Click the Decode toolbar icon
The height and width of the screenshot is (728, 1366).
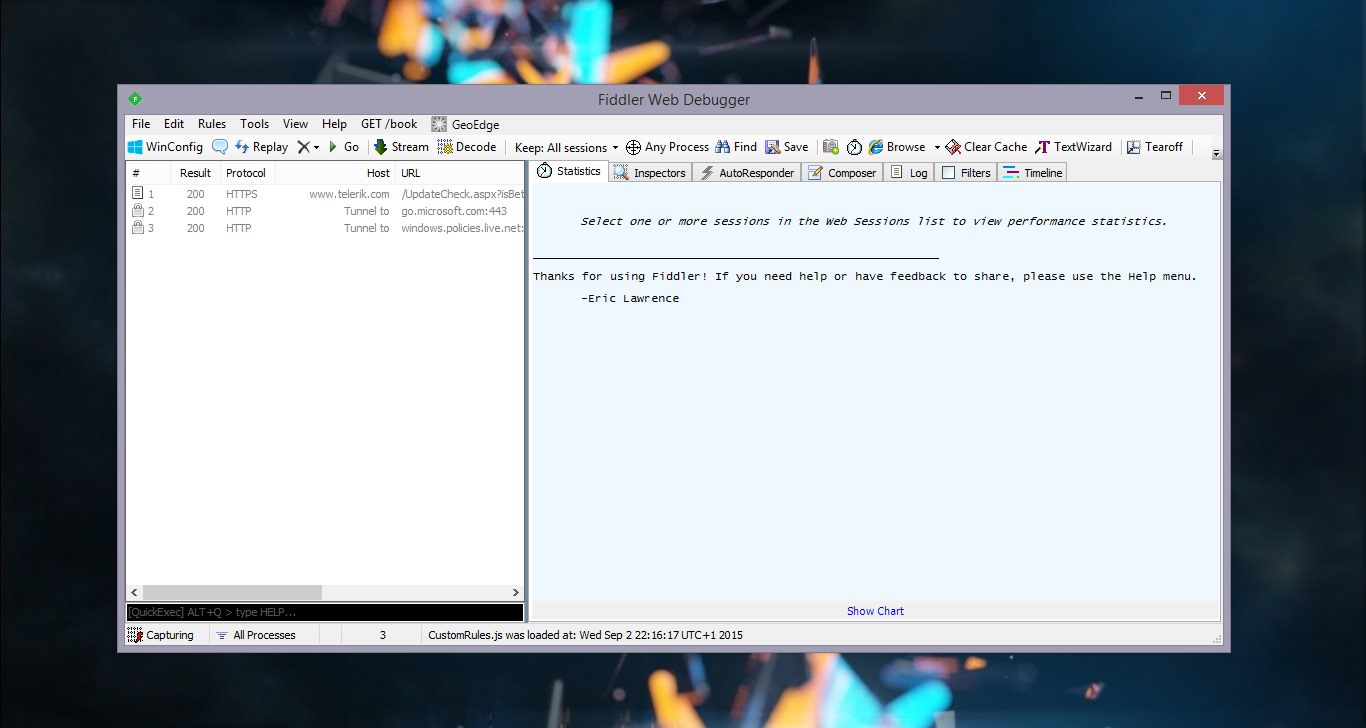click(467, 146)
